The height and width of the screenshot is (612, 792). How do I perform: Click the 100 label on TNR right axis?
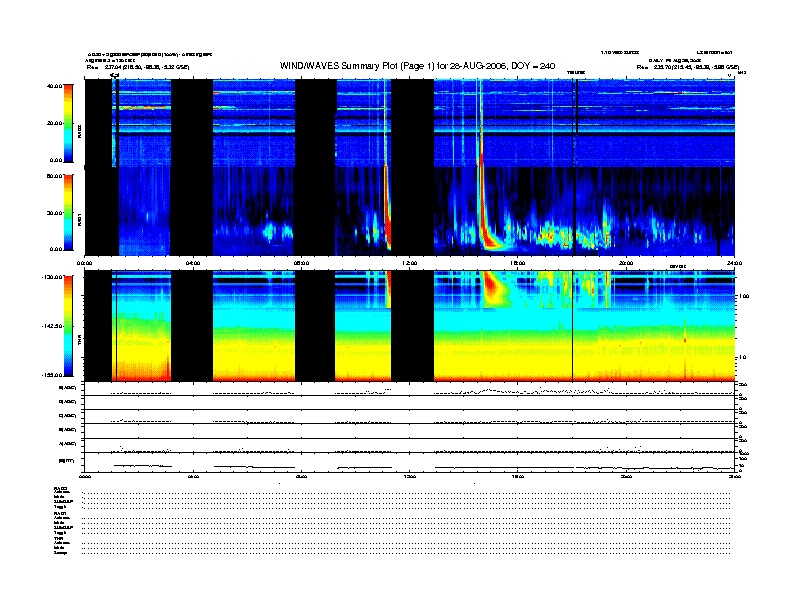[744, 296]
